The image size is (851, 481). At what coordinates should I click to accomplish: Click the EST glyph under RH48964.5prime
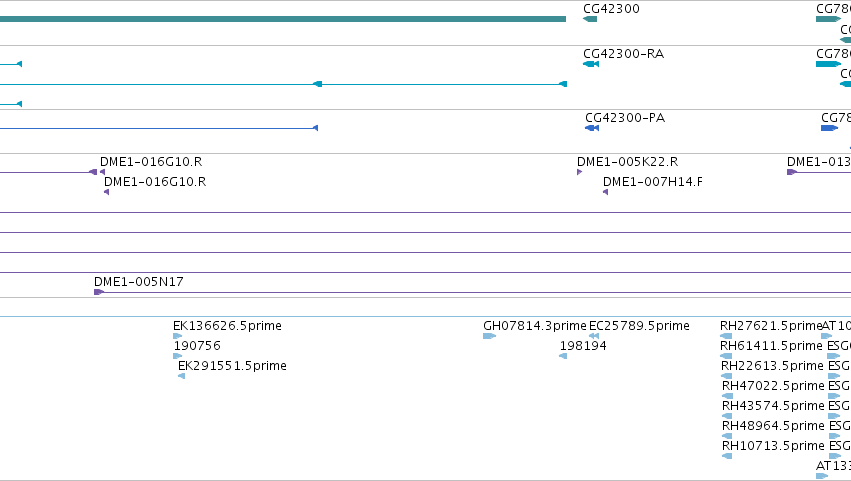pyautogui.click(x=727, y=436)
